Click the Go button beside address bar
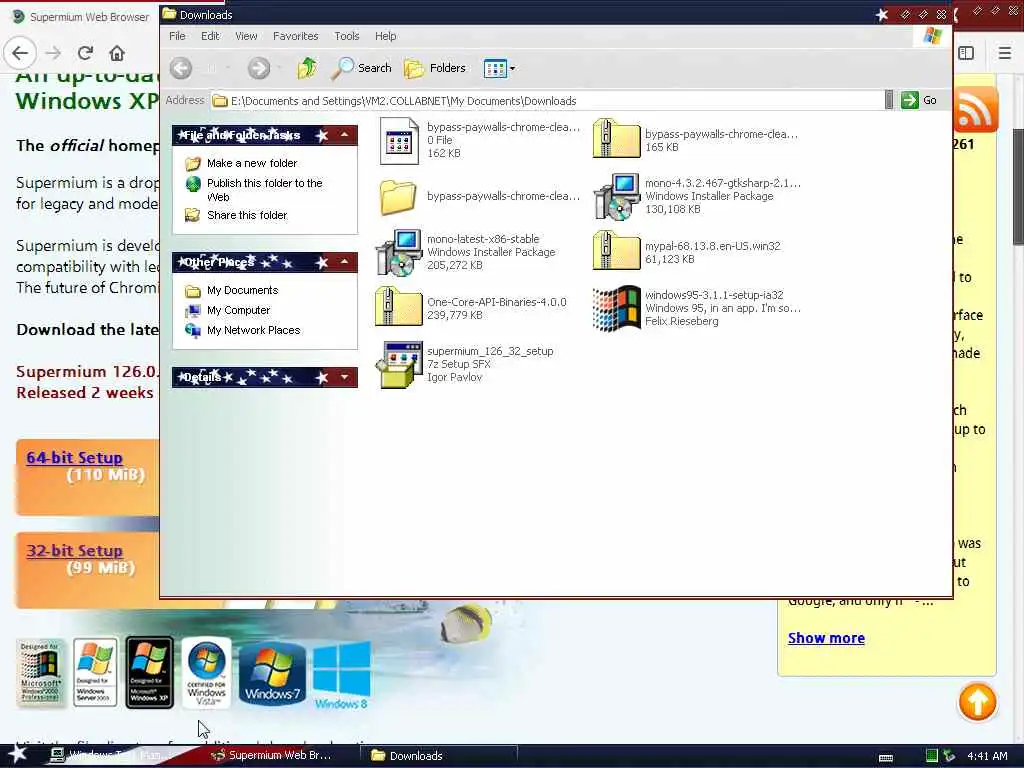 919,100
